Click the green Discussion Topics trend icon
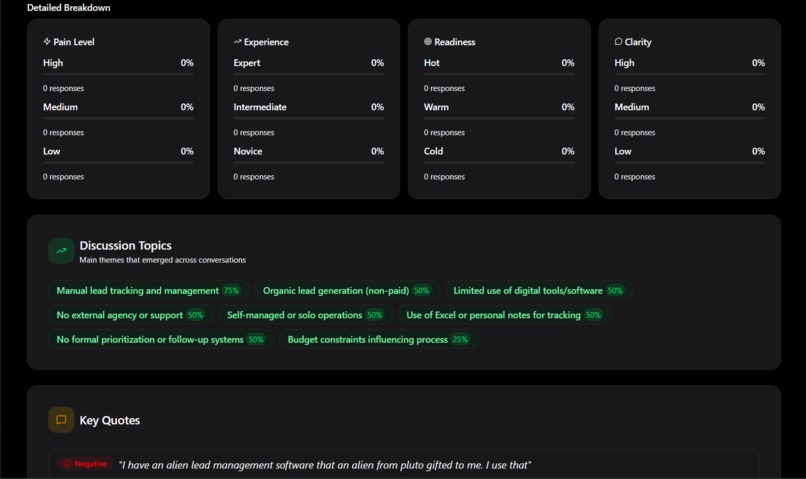This screenshot has width=806, height=479. click(61, 251)
